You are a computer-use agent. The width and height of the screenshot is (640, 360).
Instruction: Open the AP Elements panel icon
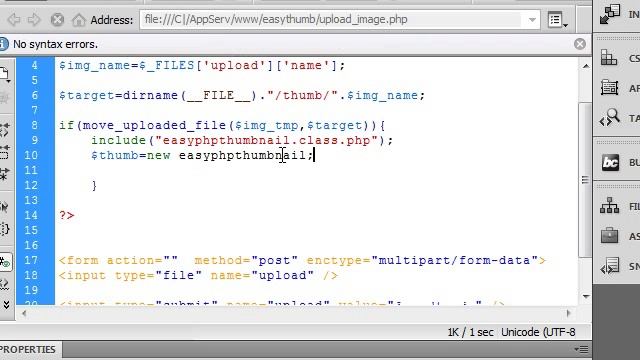609,88
